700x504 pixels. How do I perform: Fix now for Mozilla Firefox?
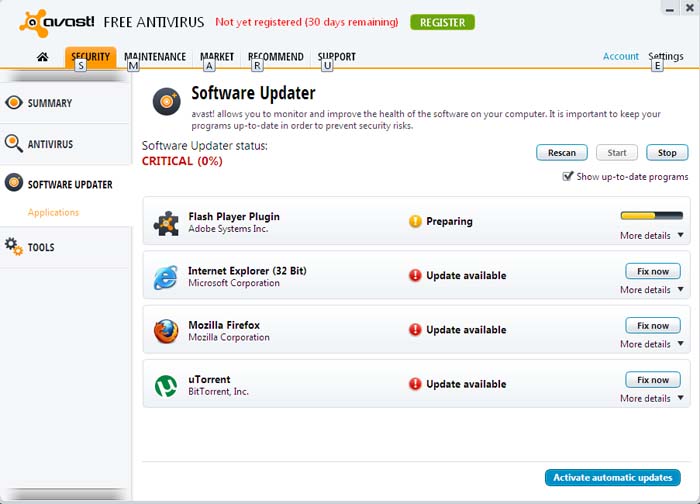pyautogui.click(x=653, y=326)
